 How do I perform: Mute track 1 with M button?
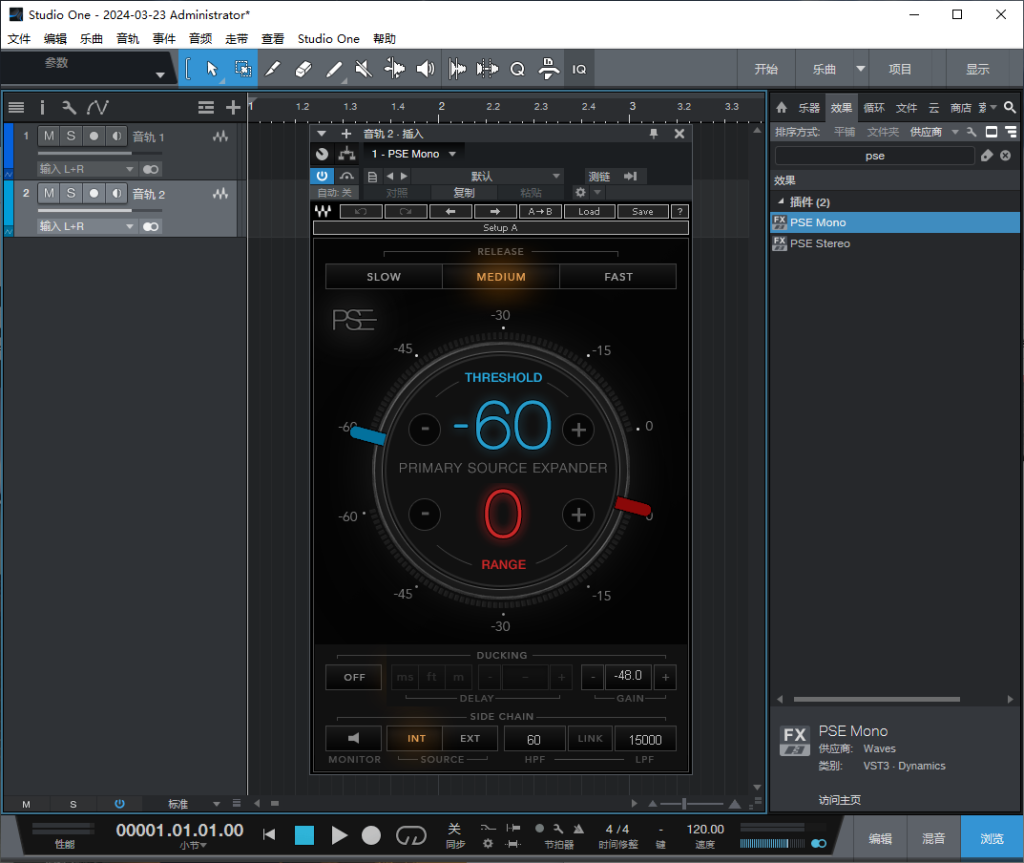pos(48,136)
